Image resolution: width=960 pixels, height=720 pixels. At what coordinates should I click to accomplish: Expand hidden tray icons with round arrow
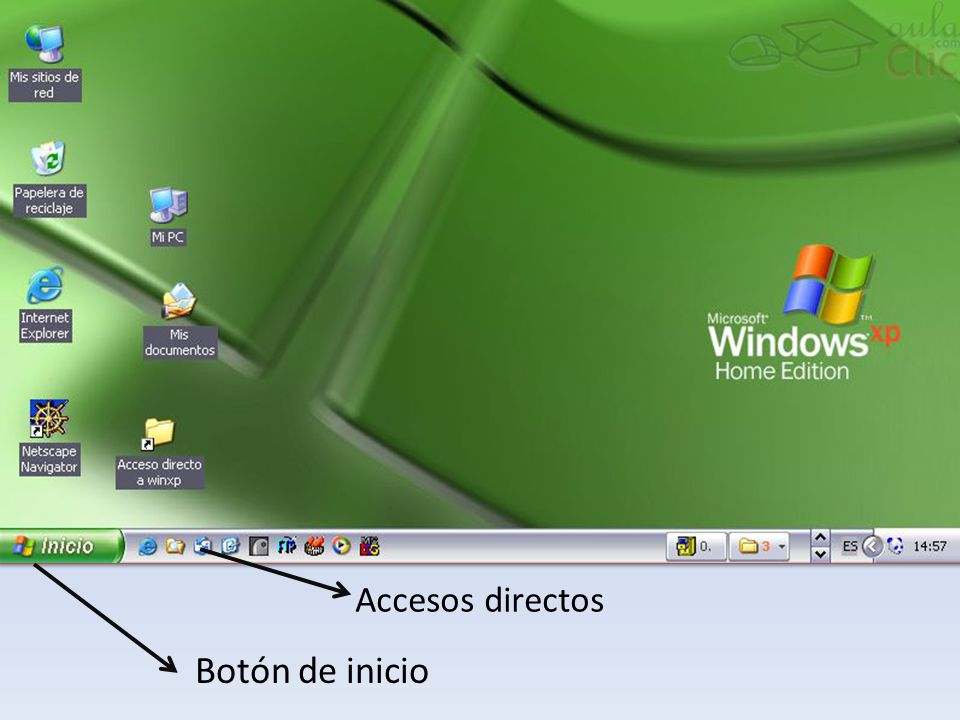(x=872, y=546)
